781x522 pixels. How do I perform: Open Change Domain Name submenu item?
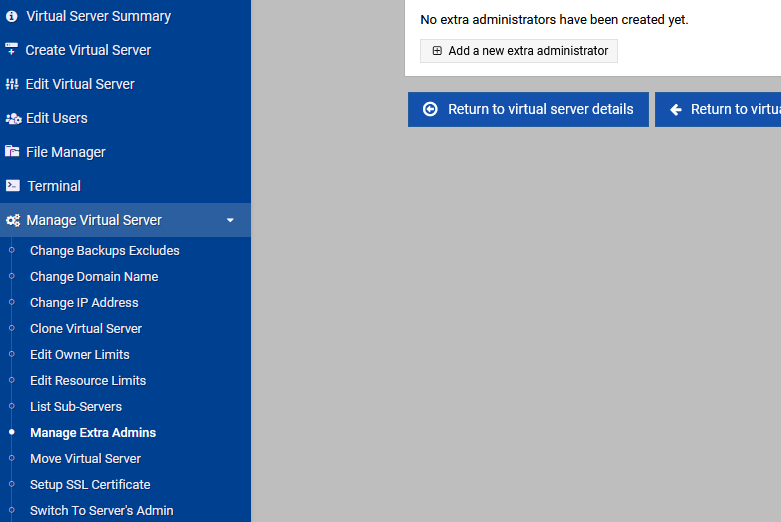(x=94, y=276)
